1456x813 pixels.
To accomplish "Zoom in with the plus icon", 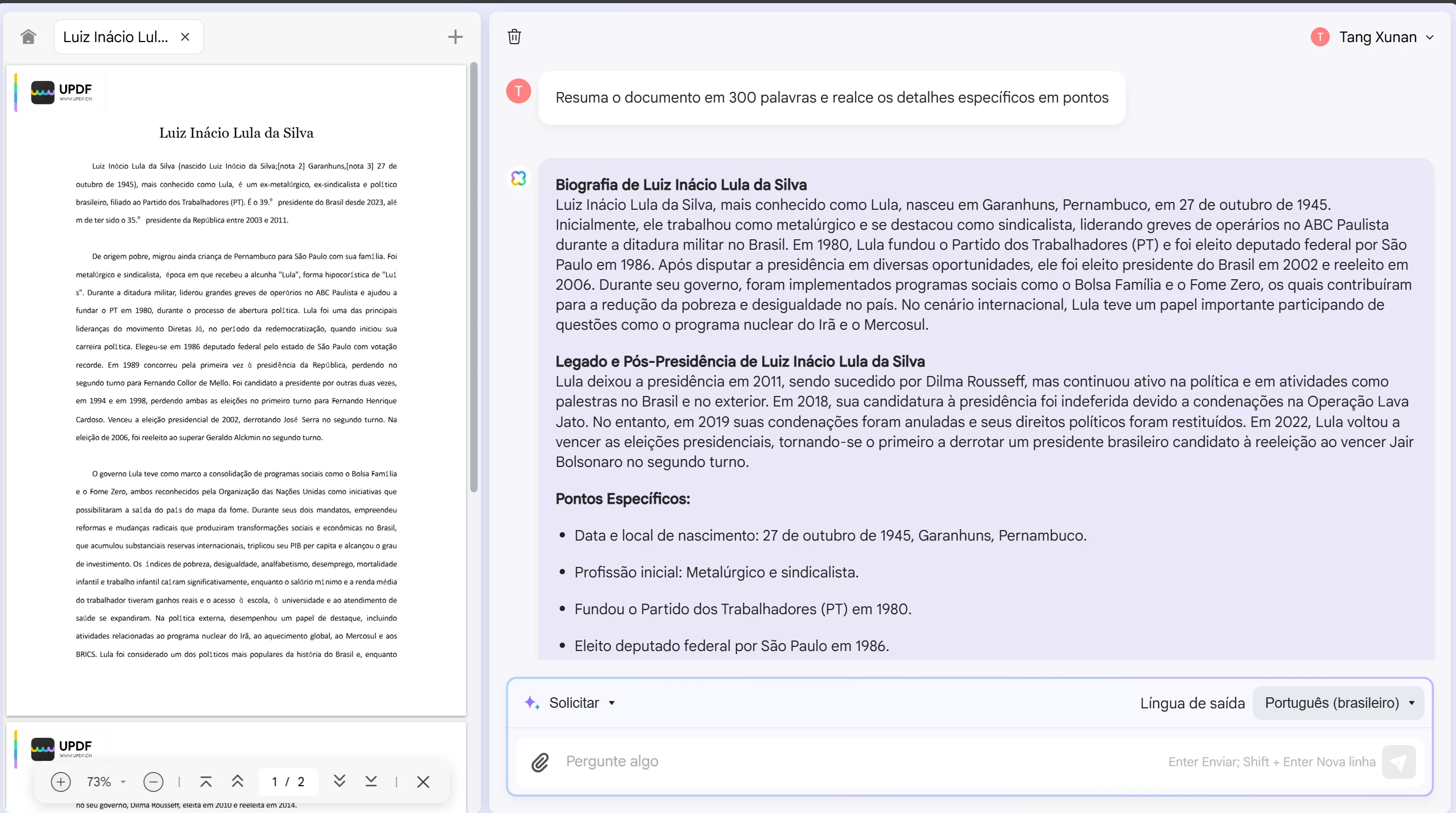I will 60,781.
